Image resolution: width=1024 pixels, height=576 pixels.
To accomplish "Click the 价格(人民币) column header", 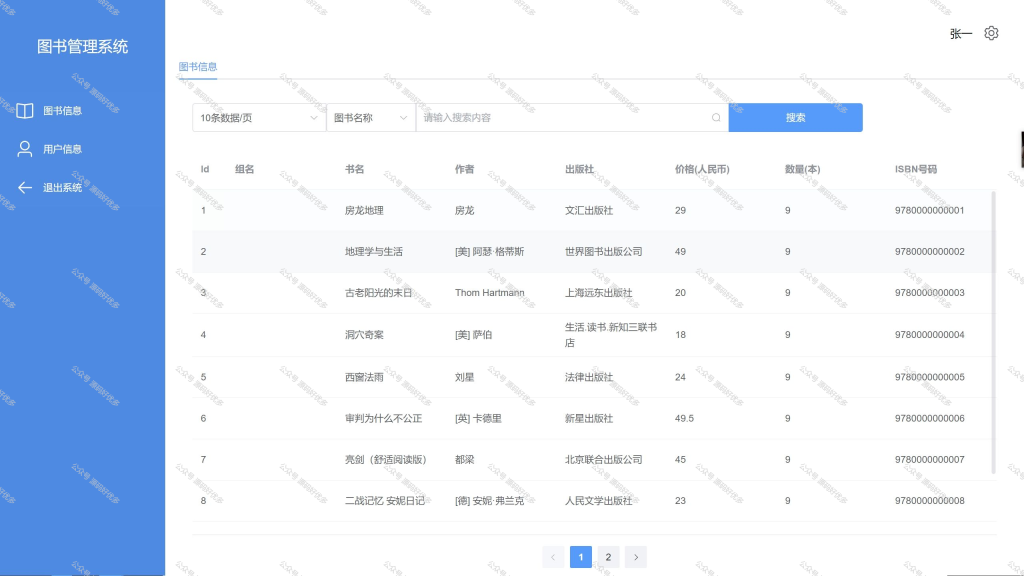I will click(702, 169).
